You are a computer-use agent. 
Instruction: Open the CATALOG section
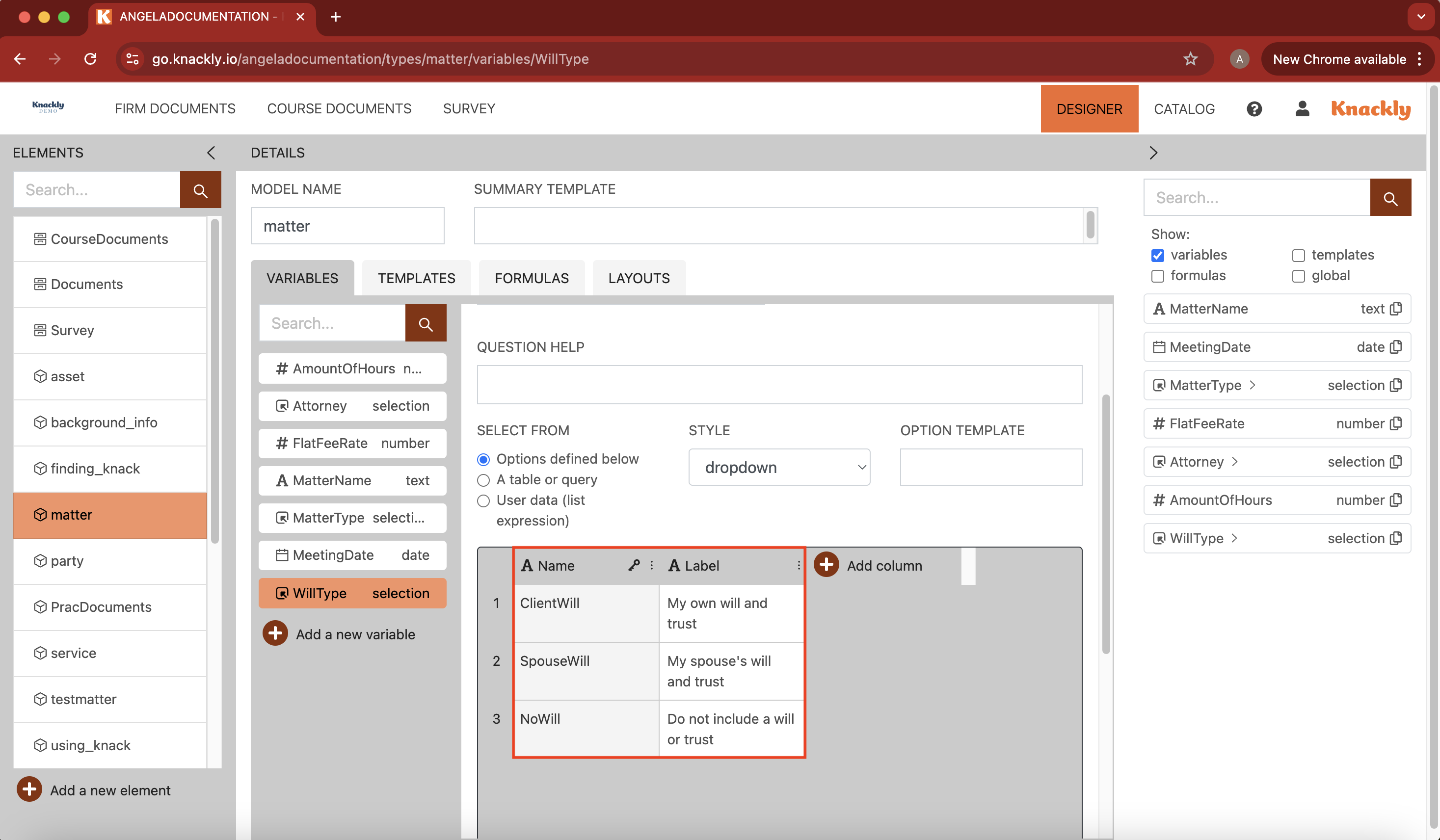[1185, 108]
